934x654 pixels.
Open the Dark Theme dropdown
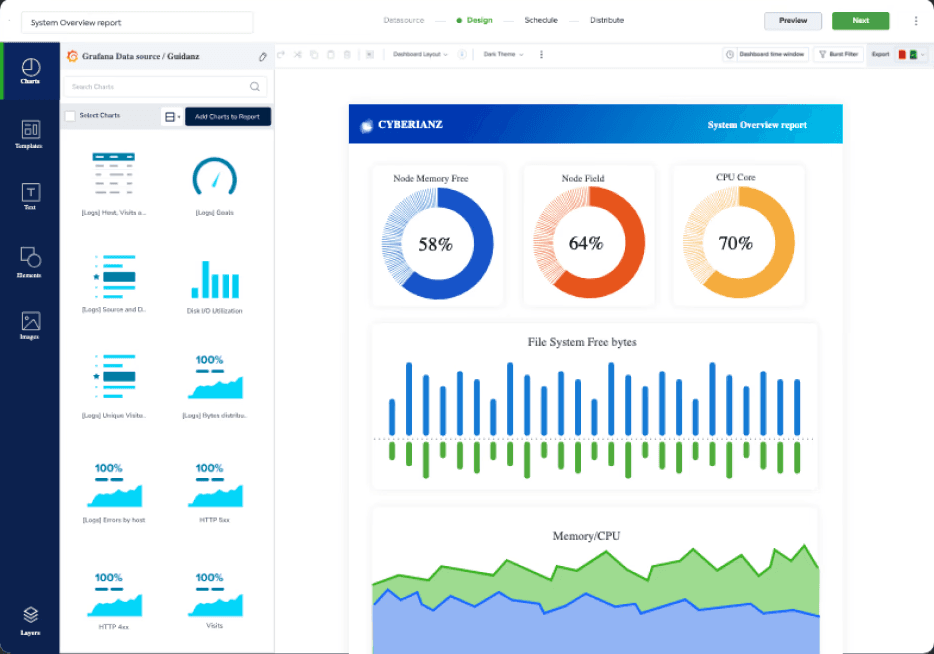503,54
